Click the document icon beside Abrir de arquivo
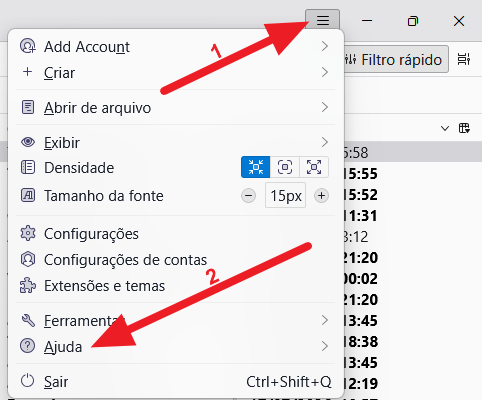Viewport: 489px width, 400px height. (28, 107)
